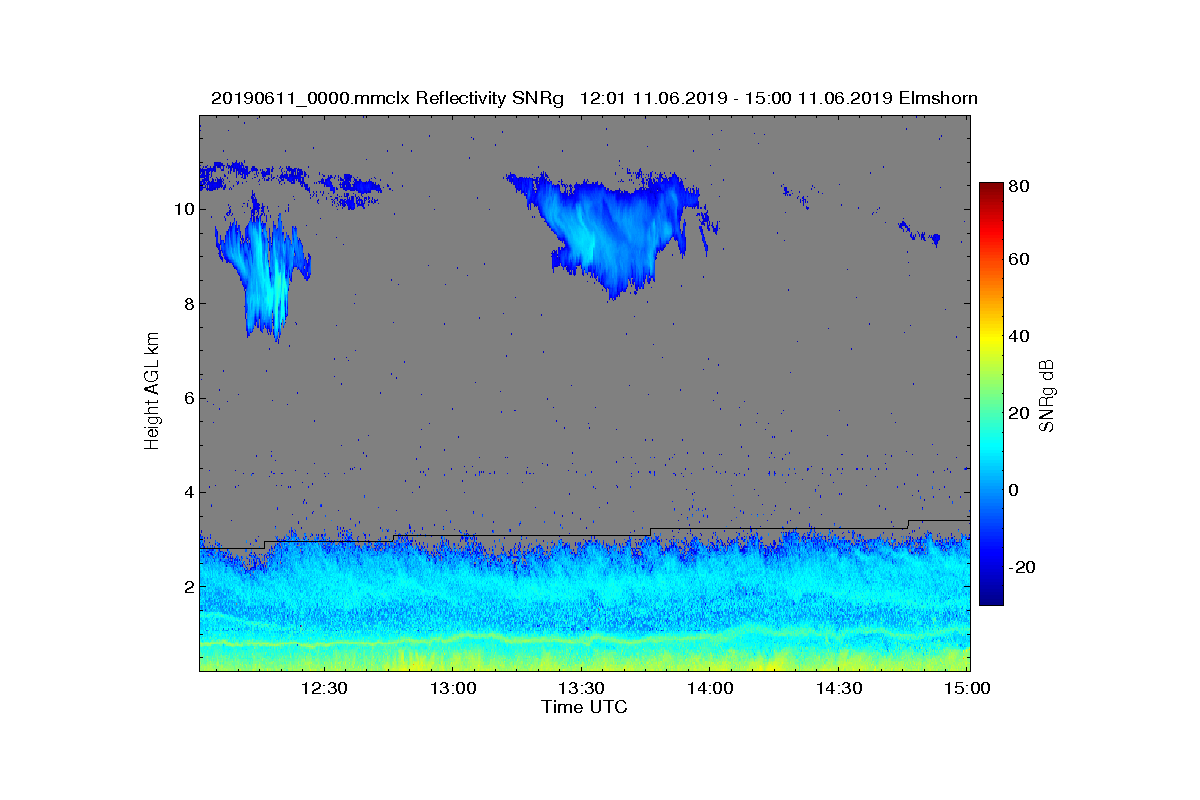1200x800 pixels.
Task: Click the dark blue bottom of the colorbar
Action: point(991,595)
